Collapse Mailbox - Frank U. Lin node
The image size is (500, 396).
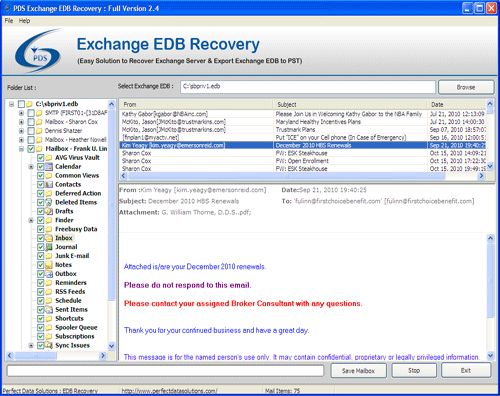pyautogui.click(x=21, y=149)
